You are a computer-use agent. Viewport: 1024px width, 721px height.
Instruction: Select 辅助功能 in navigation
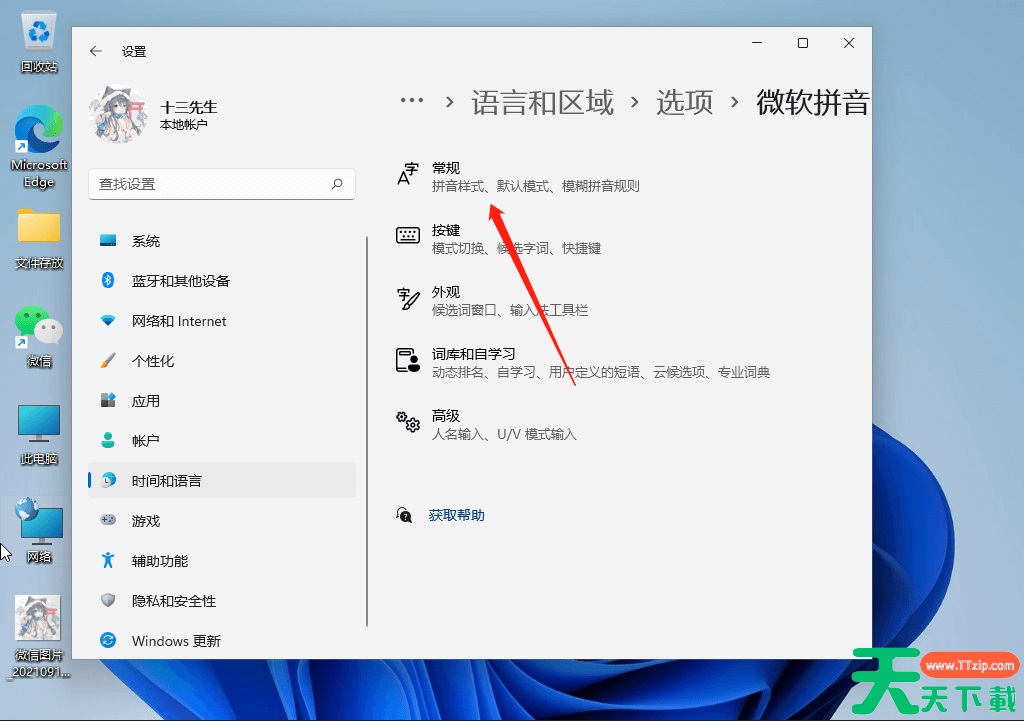pos(222,560)
